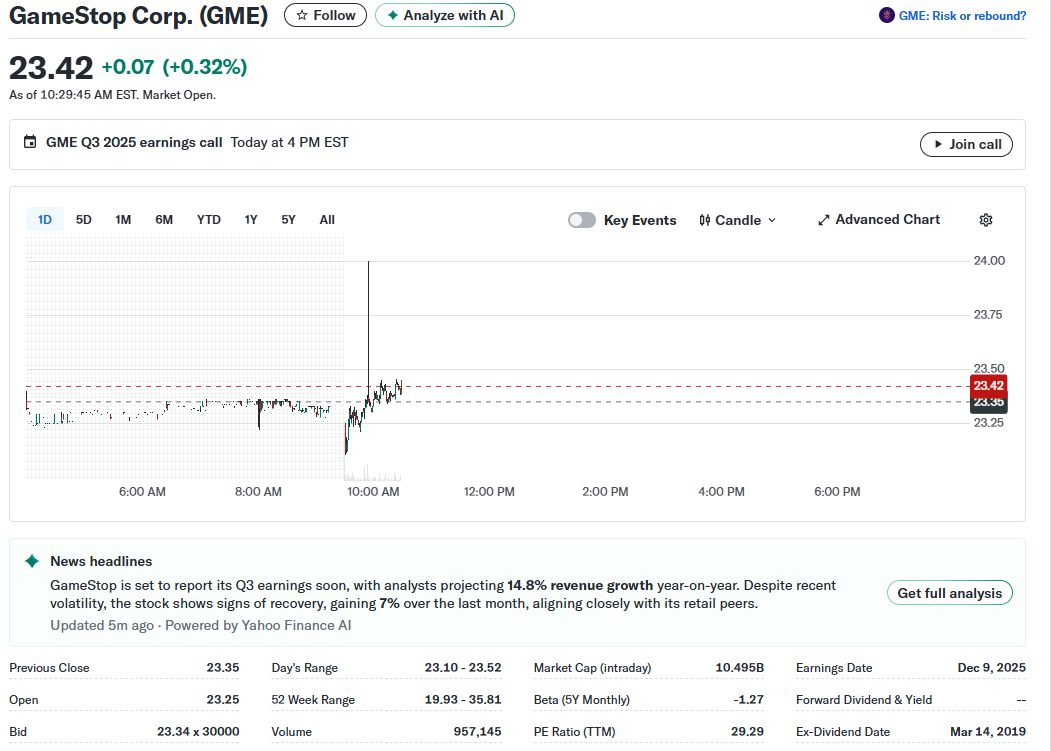Show the All time range
Screen dimensions: 1051x751
pos(327,220)
